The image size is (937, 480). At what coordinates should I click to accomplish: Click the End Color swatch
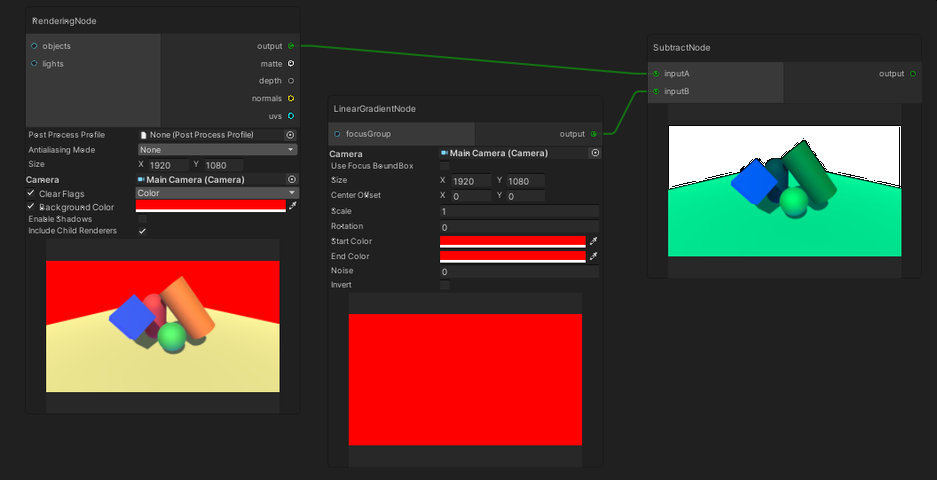[x=512, y=256]
